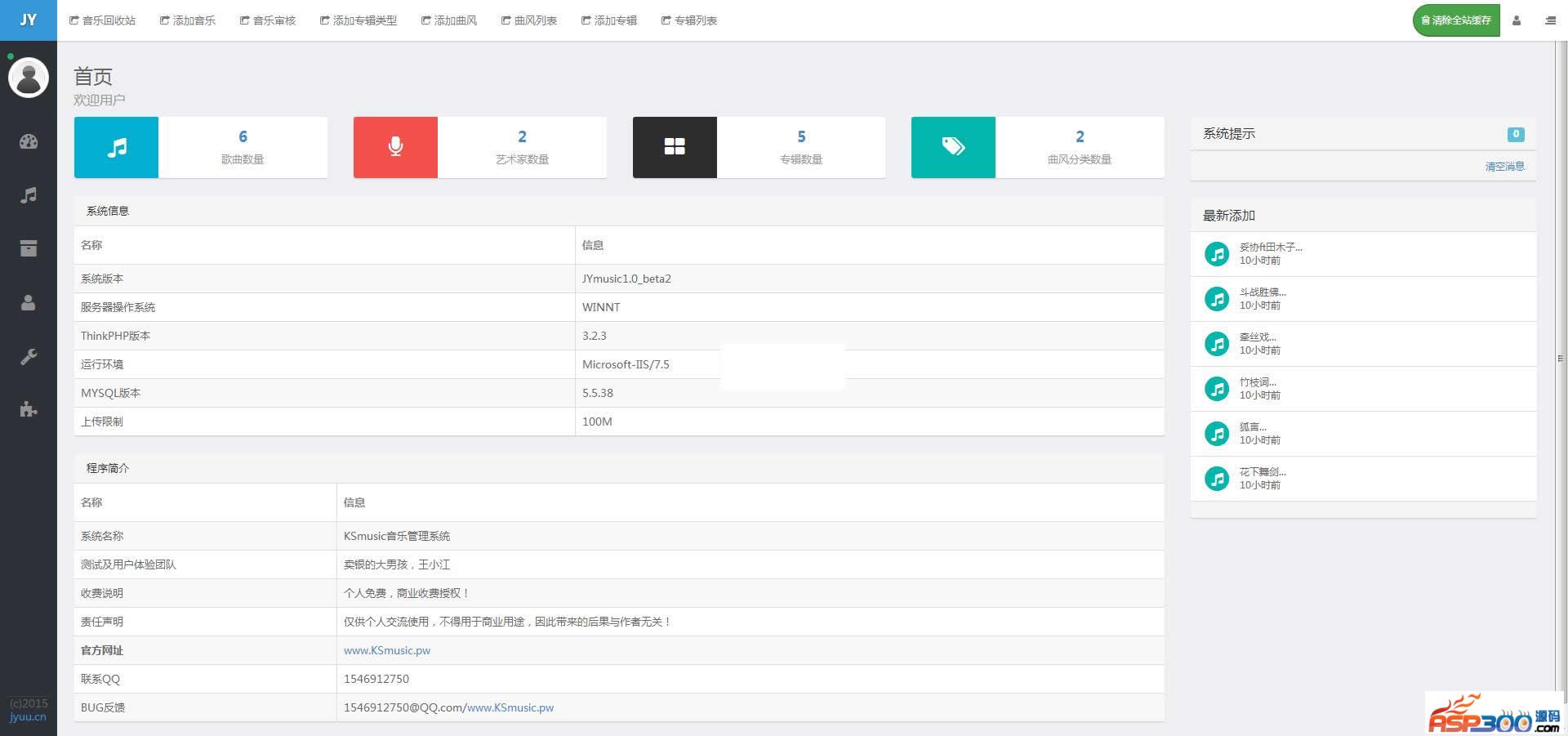The height and width of the screenshot is (736, 1568).
Task: Toggle the hamburger menu in top right
Action: click(x=1550, y=20)
